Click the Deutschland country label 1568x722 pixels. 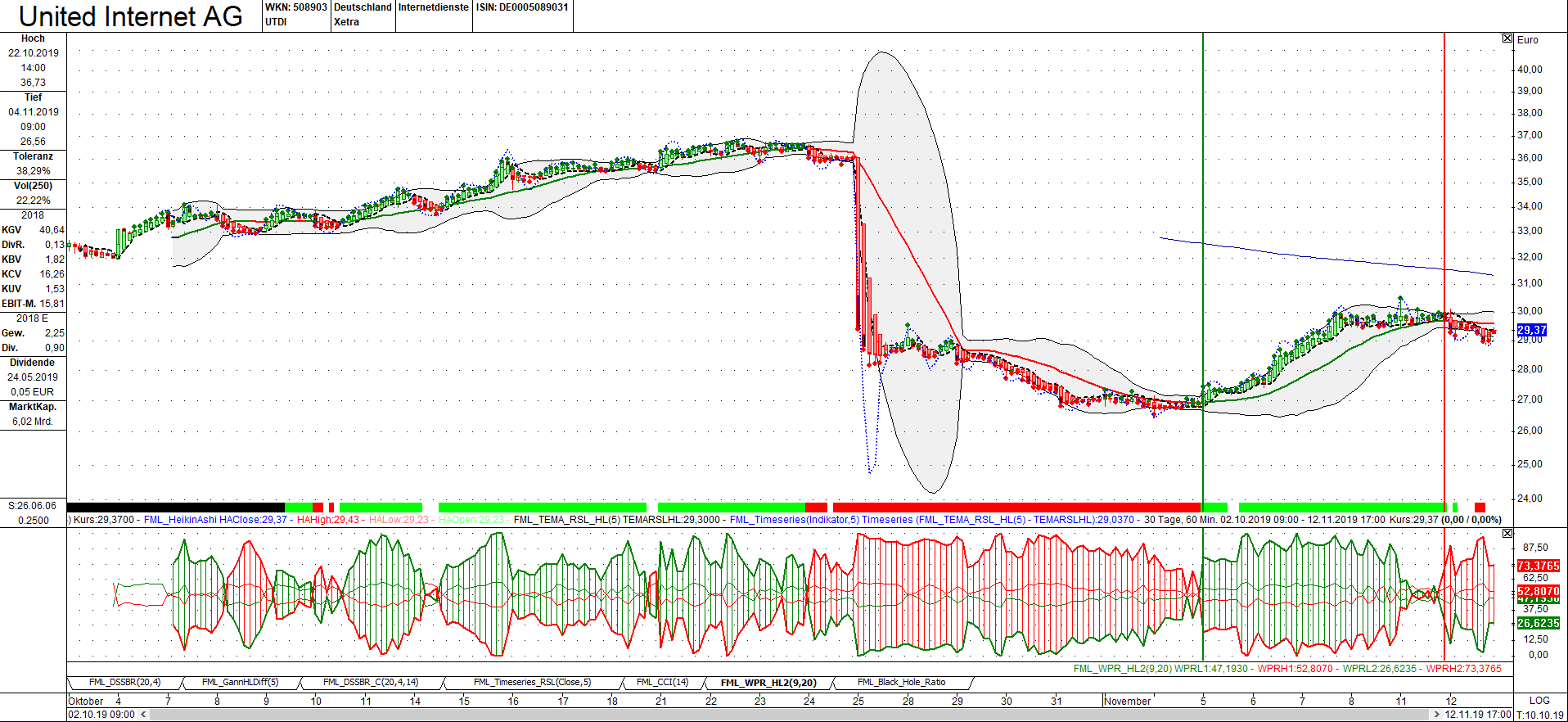pos(363,7)
